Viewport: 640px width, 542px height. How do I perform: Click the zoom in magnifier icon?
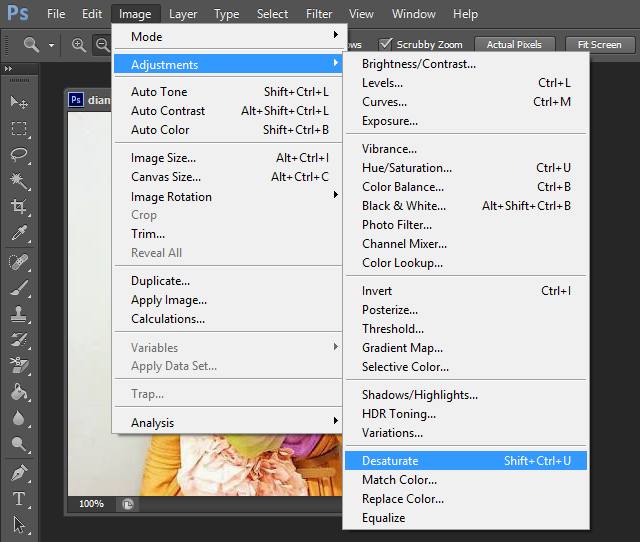click(79, 45)
